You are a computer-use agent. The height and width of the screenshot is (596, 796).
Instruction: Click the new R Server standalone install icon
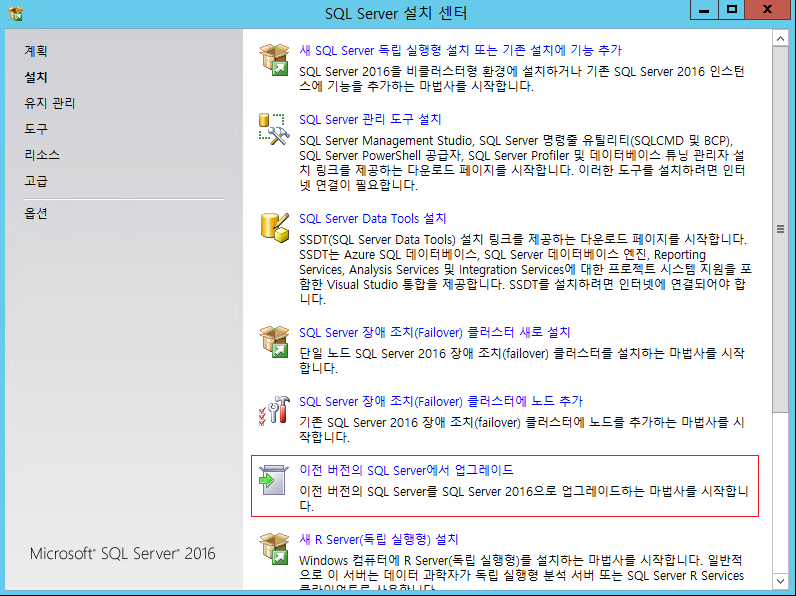pos(274,549)
